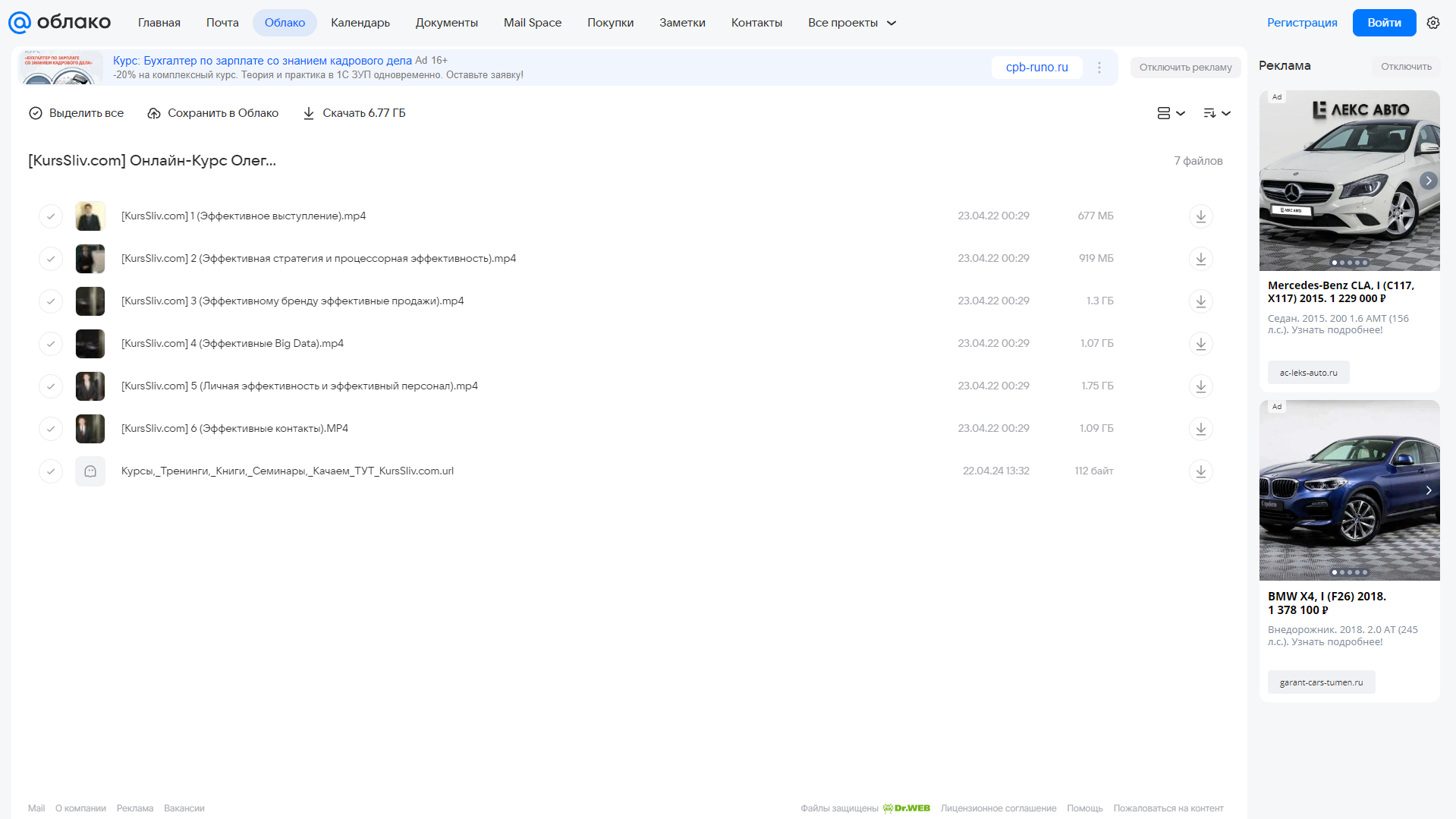Expand the Все проекты menu

click(x=852, y=23)
